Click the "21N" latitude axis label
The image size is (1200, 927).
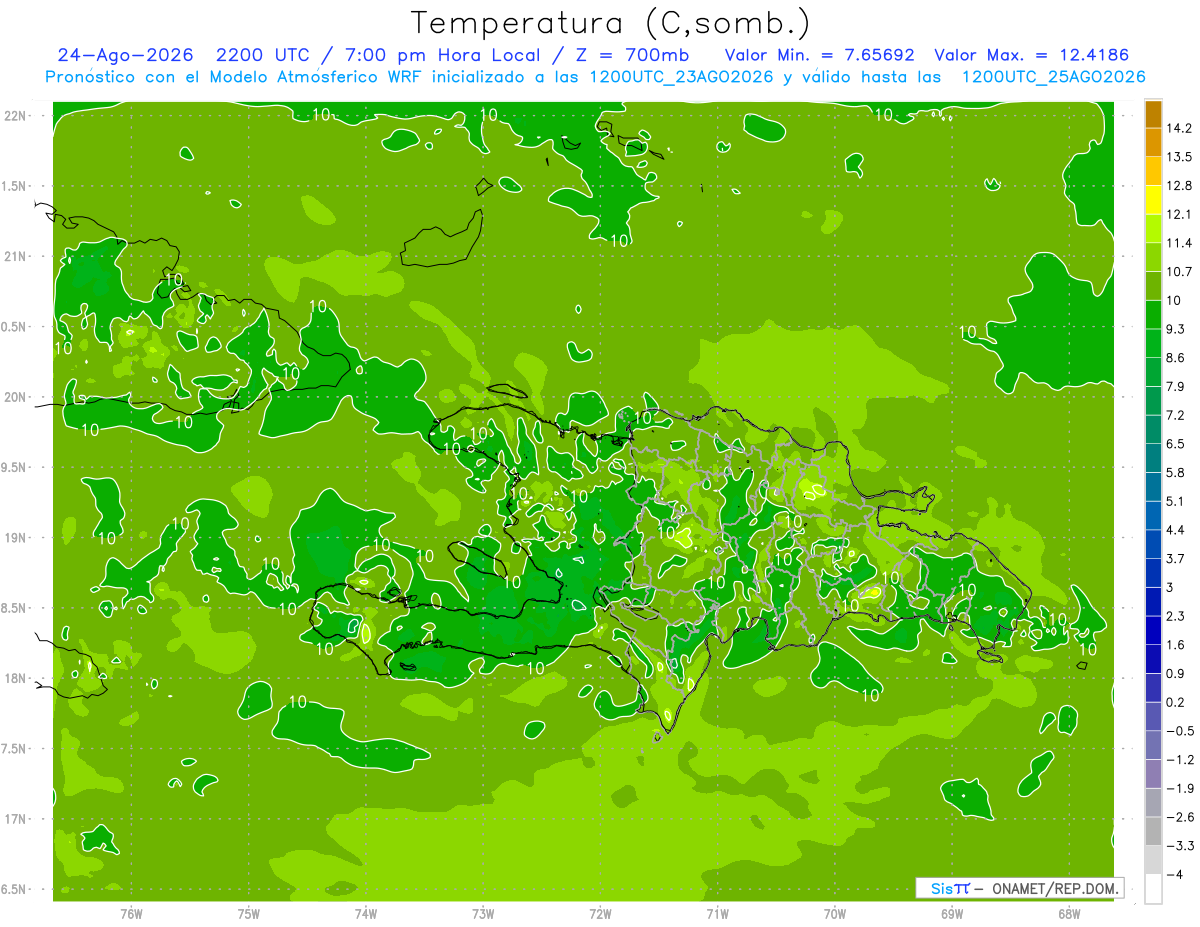tap(16, 256)
